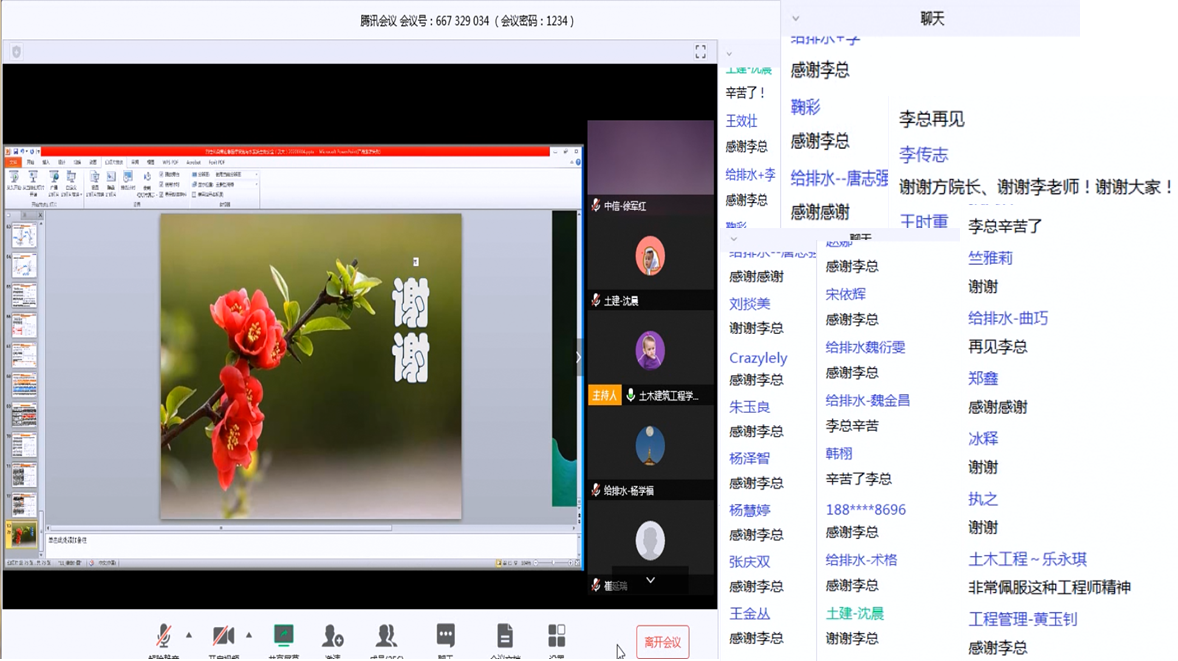This screenshot has height=661, width=1178.
Task: Turn on the video camera
Action: pos(223,636)
